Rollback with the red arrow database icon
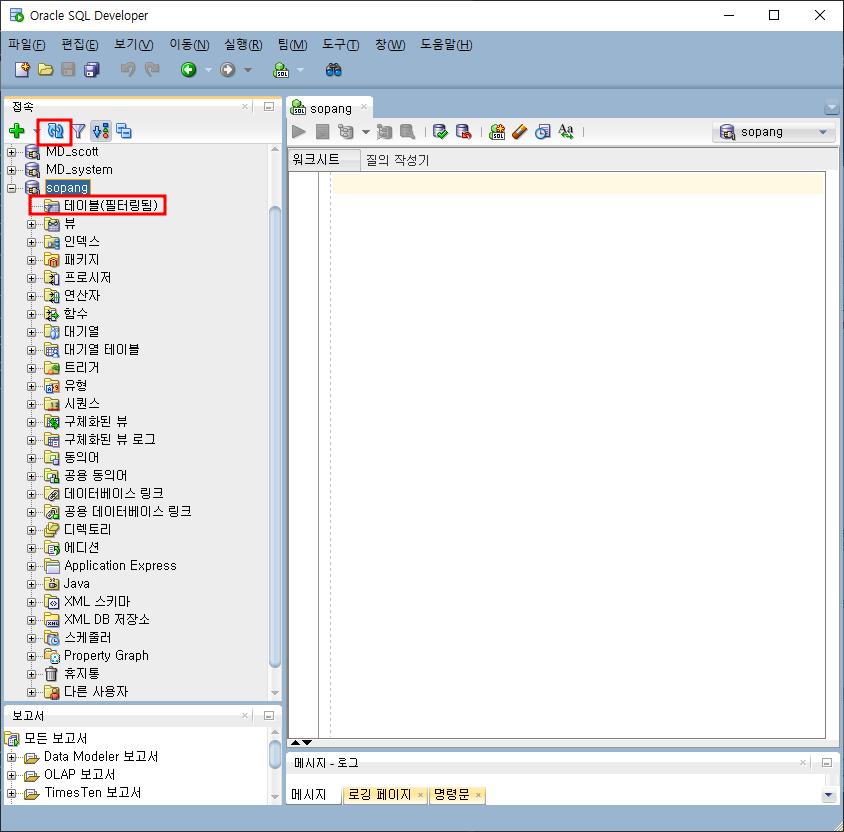 (463, 132)
